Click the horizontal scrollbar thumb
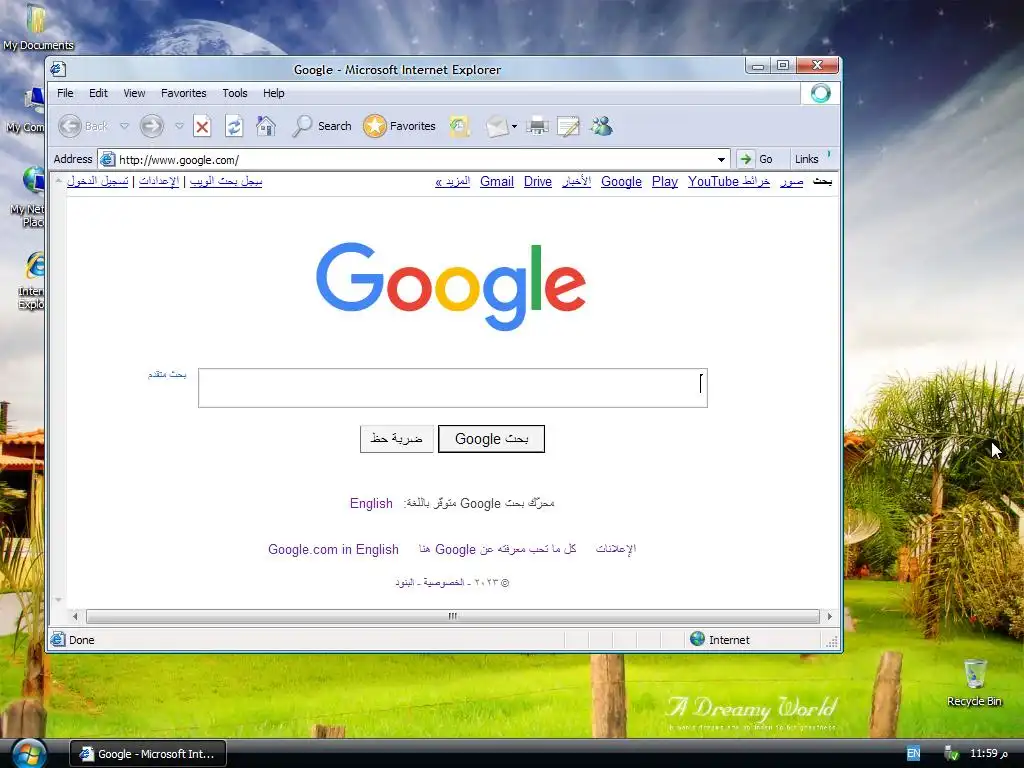The image size is (1024, 768). pos(453,616)
